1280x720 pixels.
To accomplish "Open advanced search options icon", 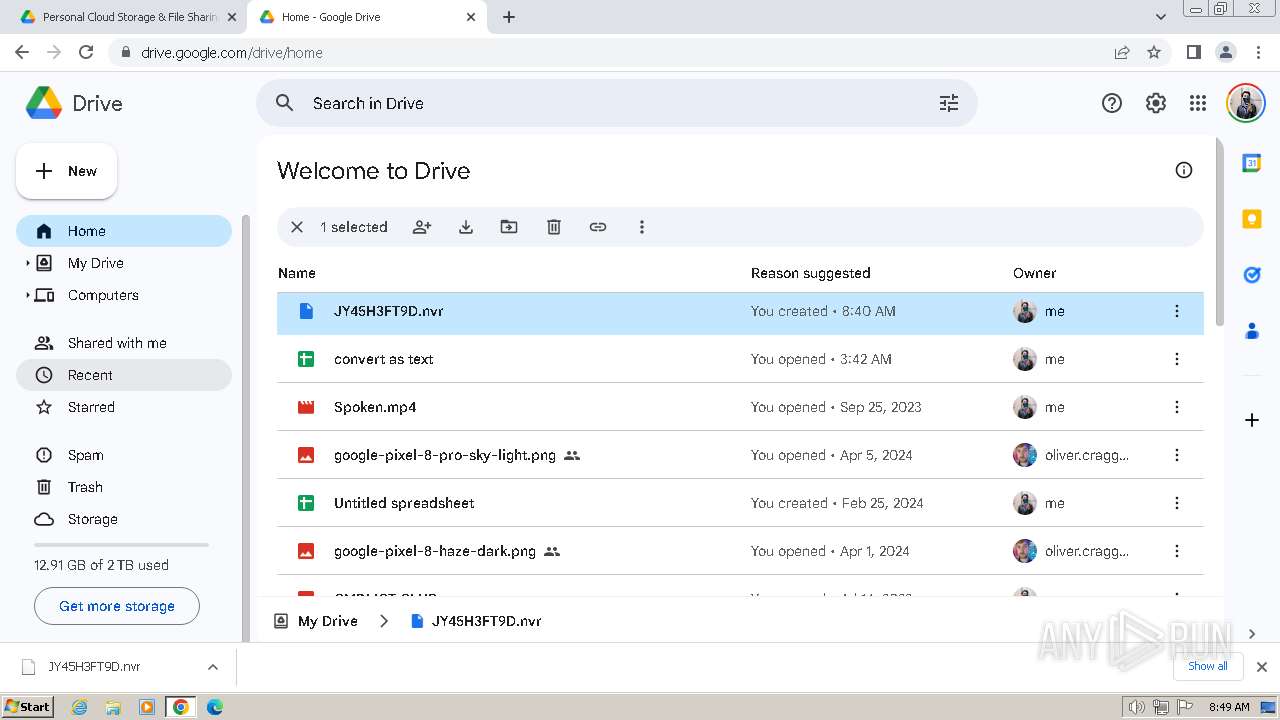I will click(949, 103).
